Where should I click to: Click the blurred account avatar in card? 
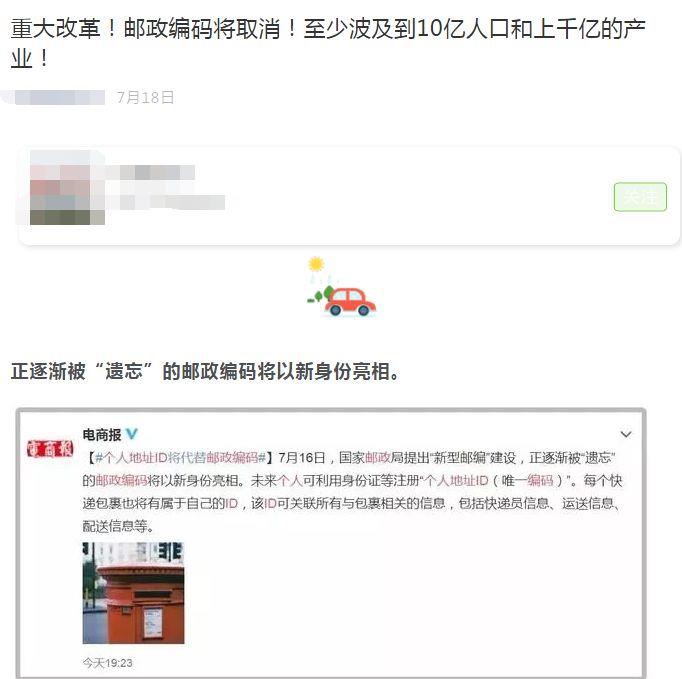pyautogui.click(x=67, y=187)
